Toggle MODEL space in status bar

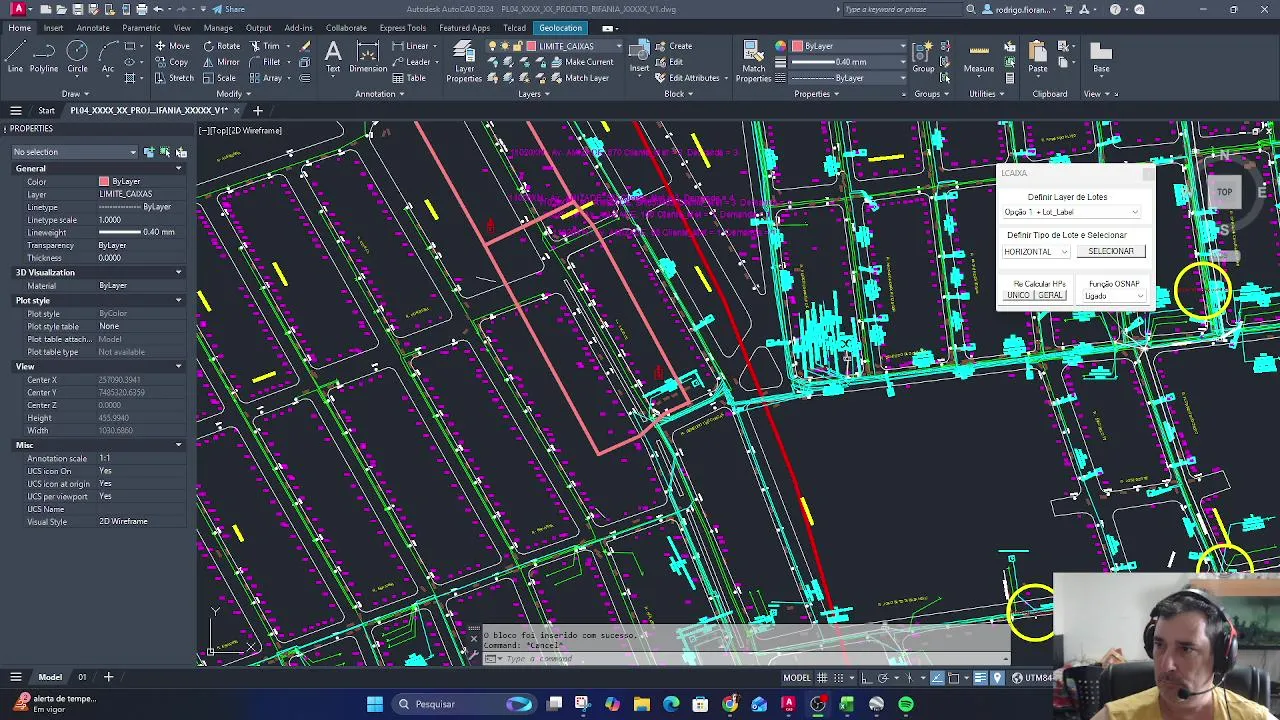pyautogui.click(x=797, y=678)
